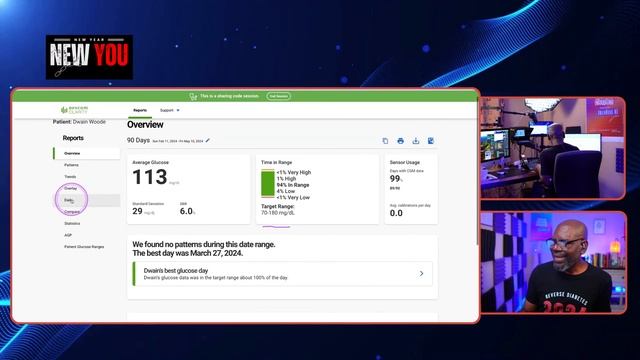Open the Overlay report
640x360 pixels.
(71, 189)
